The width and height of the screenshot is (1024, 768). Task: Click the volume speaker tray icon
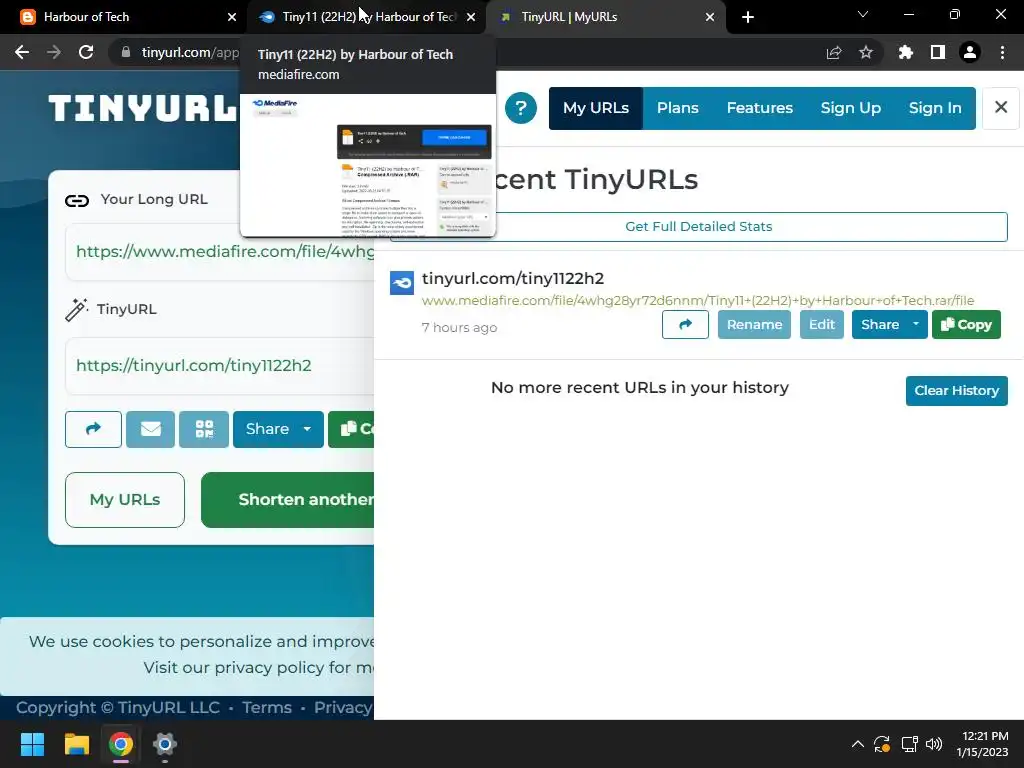(x=934, y=744)
